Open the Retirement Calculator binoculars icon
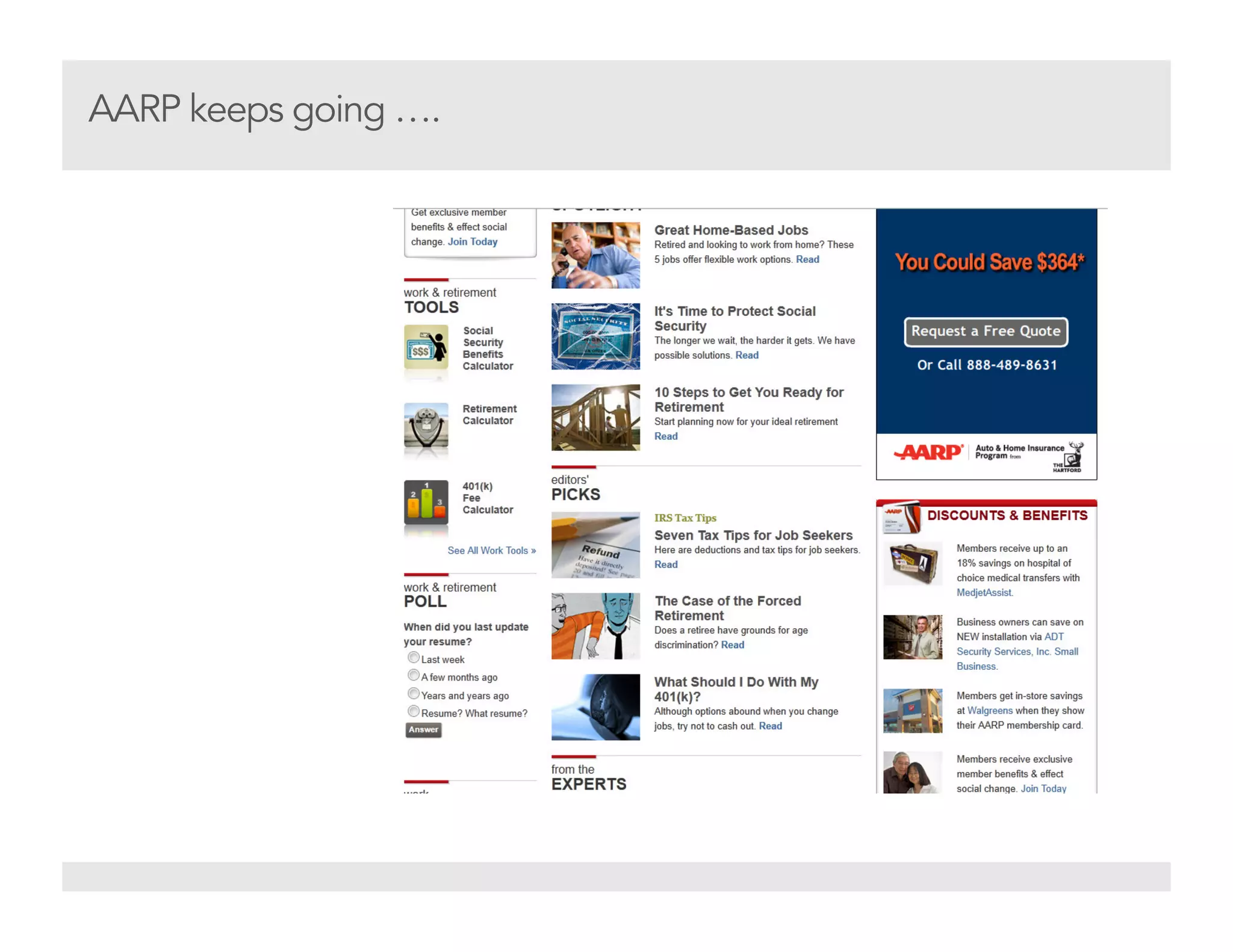 (426, 425)
